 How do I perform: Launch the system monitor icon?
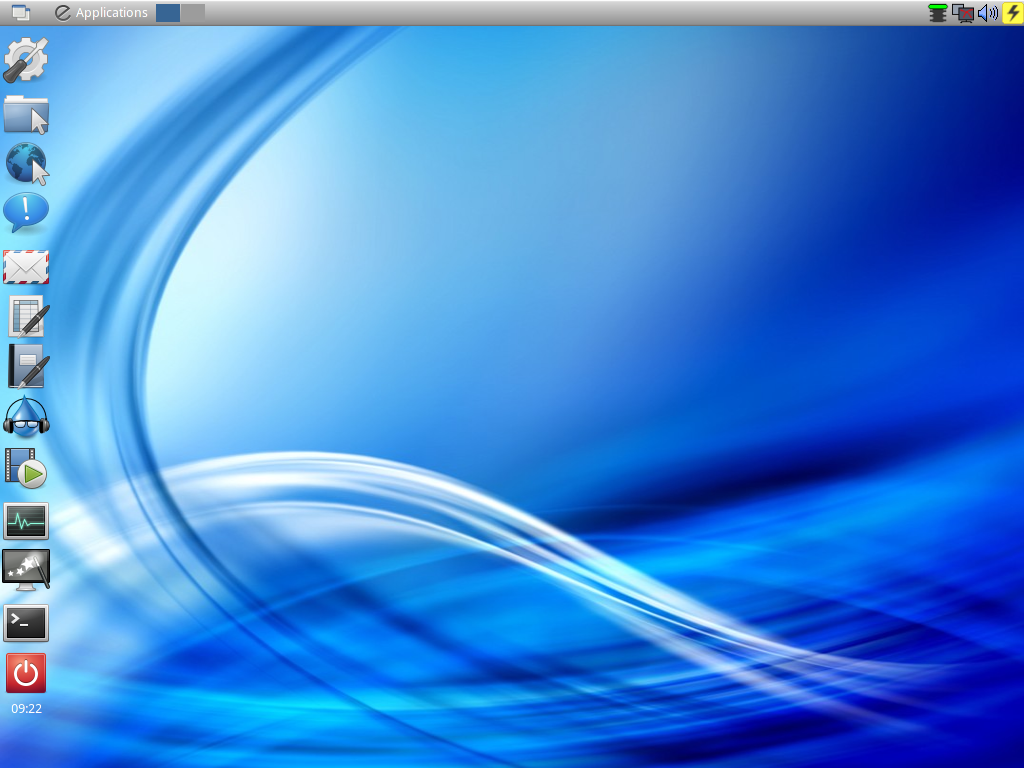click(x=26, y=520)
